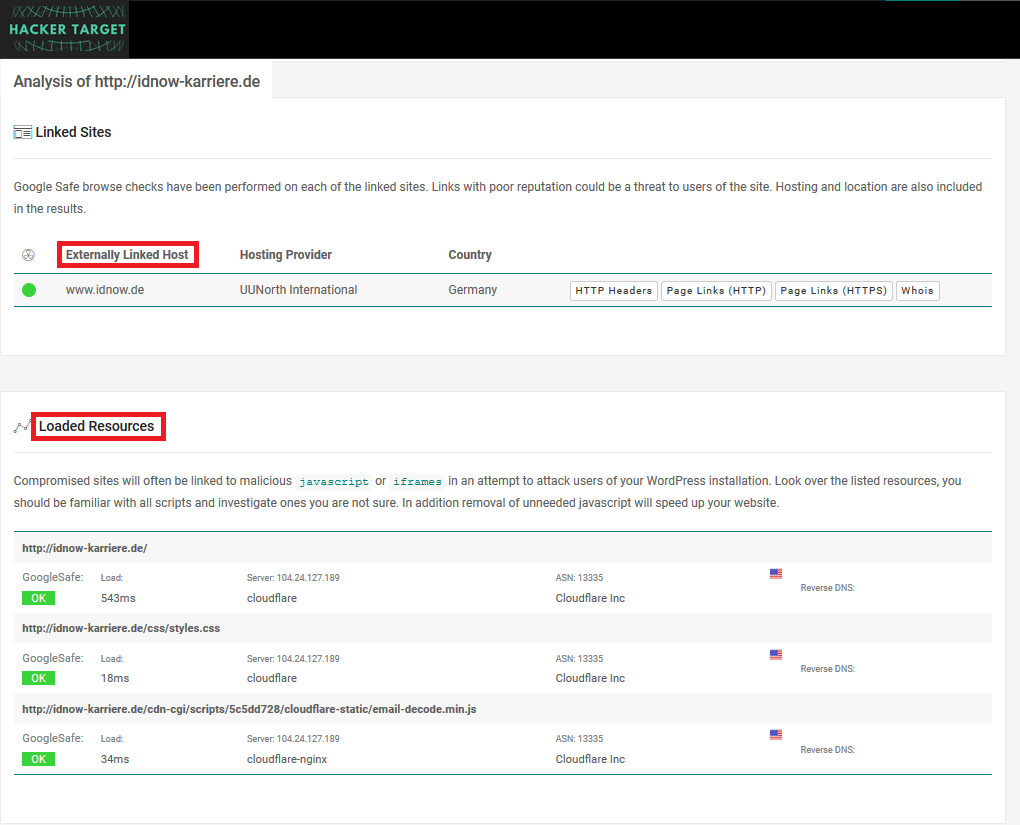
Task: Click Reverse DNS label in the email-decode.min.js row
Action: (827, 750)
